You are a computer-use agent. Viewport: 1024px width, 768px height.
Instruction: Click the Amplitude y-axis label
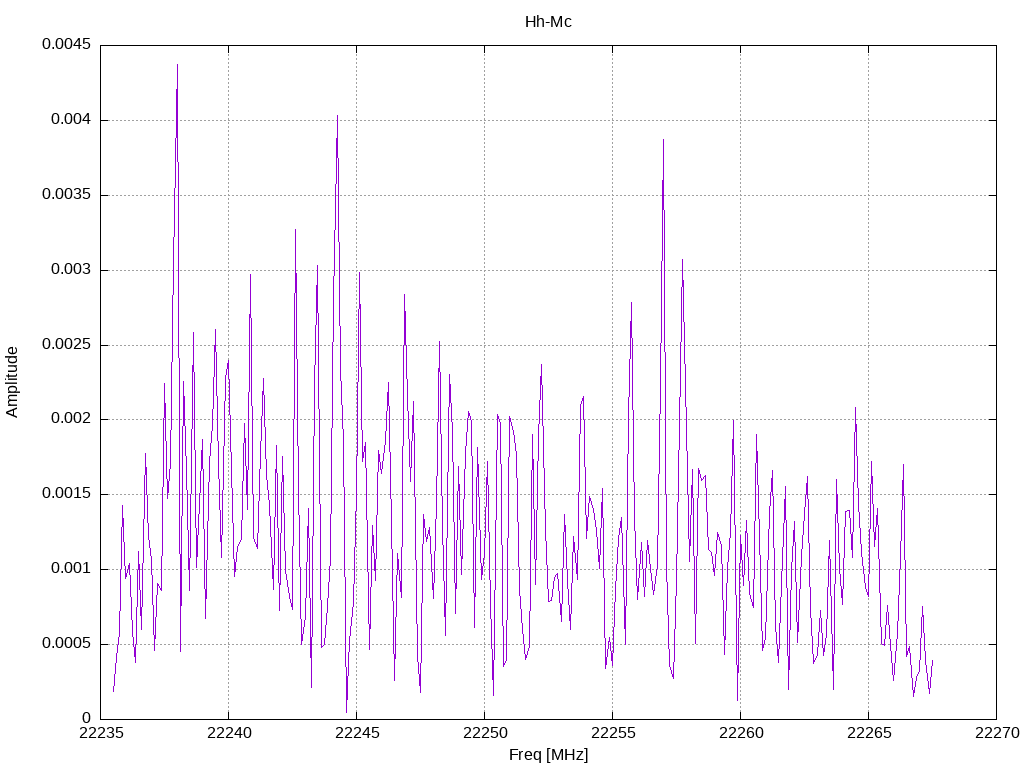pyautogui.click(x=13, y=381)
